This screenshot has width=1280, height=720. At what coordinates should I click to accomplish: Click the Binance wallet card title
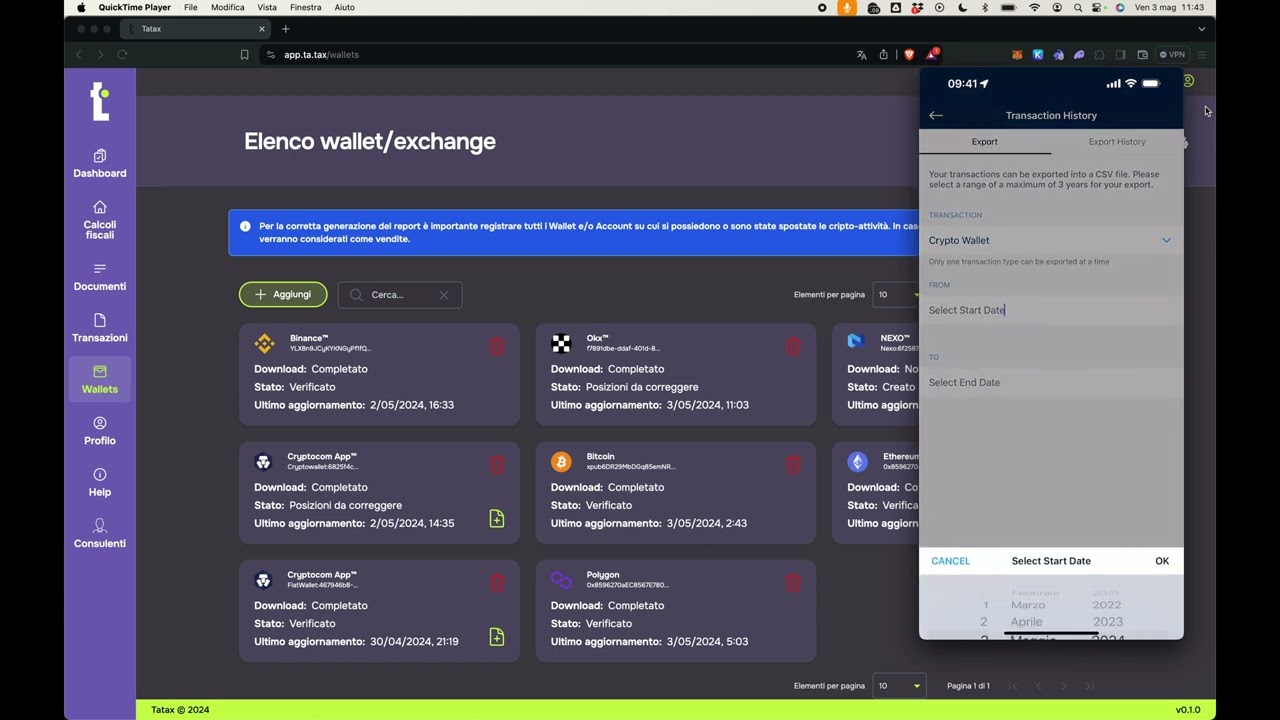[x=309, y=338]
